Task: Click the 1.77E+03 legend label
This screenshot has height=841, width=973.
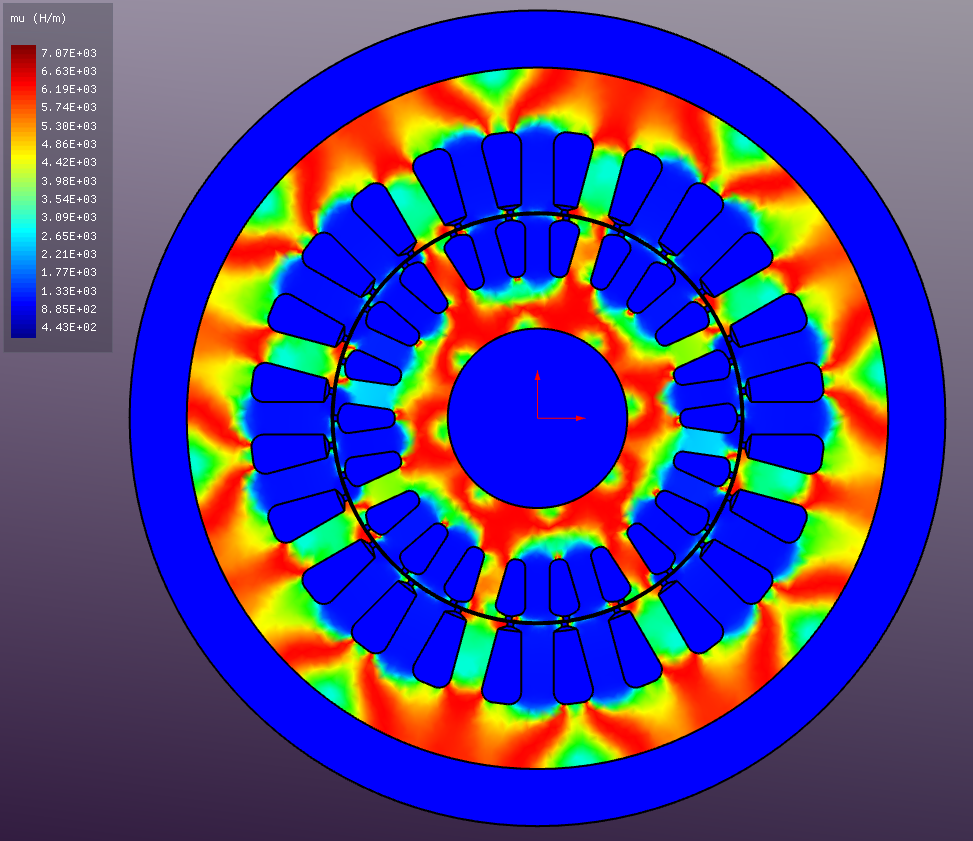Action: point(69,273)
